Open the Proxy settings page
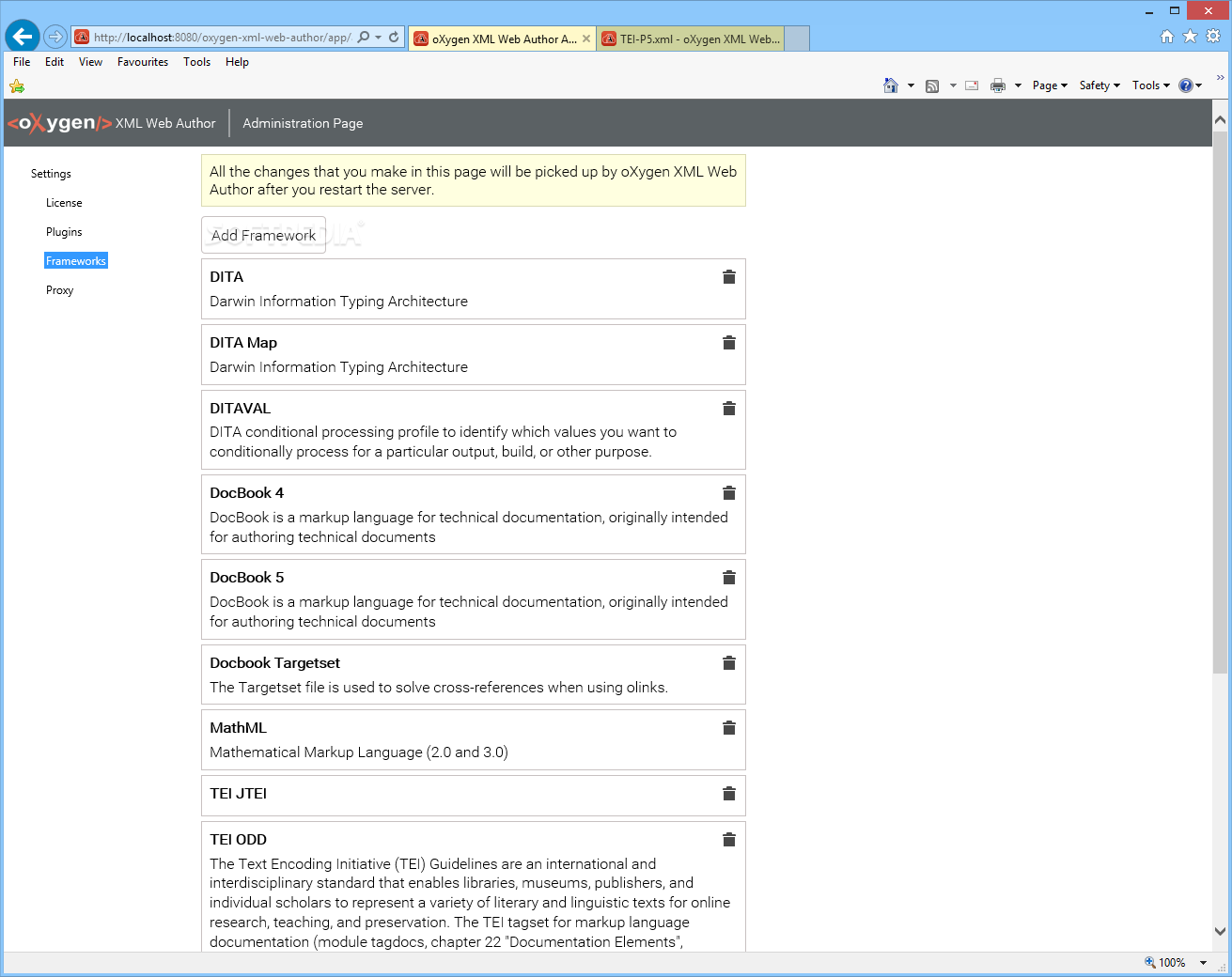Viewport: 1232px width, 977px height. point(59,290)
